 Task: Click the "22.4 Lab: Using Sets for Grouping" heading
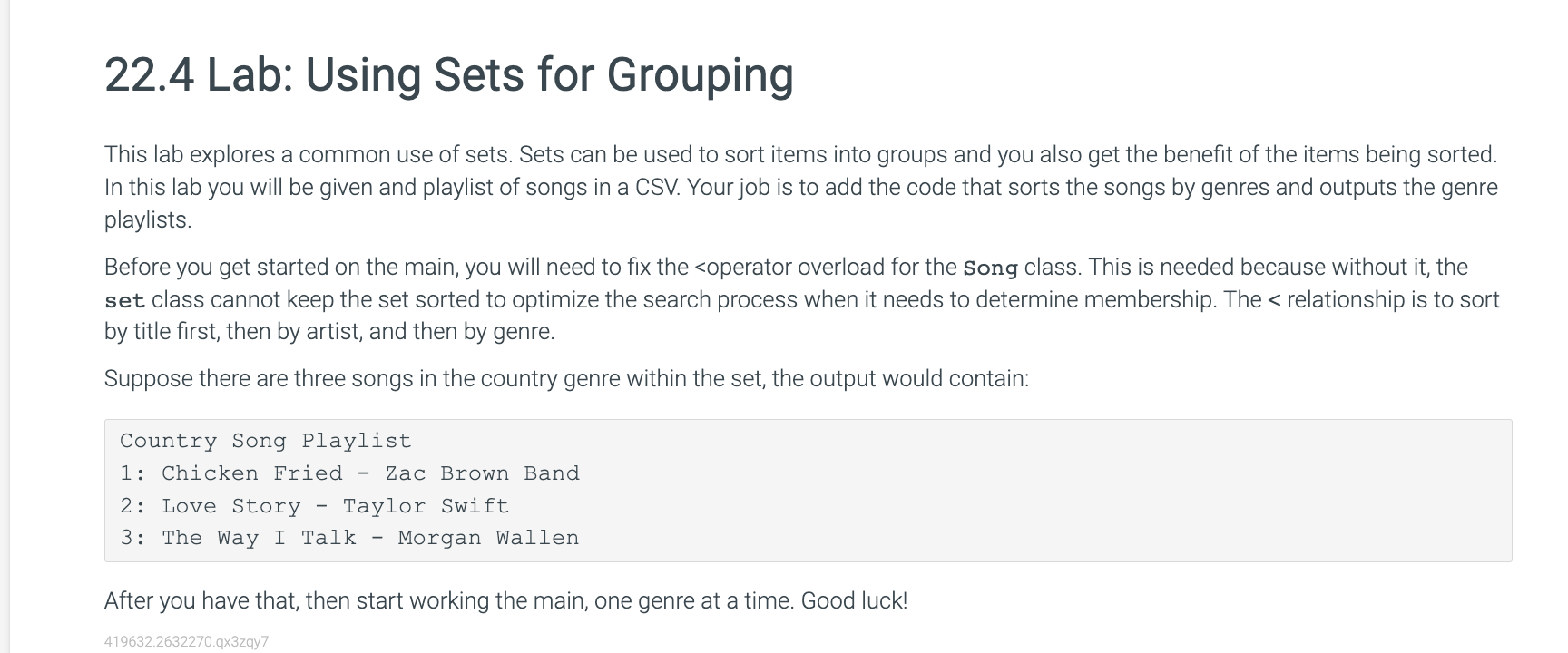(x=448, y=74)
